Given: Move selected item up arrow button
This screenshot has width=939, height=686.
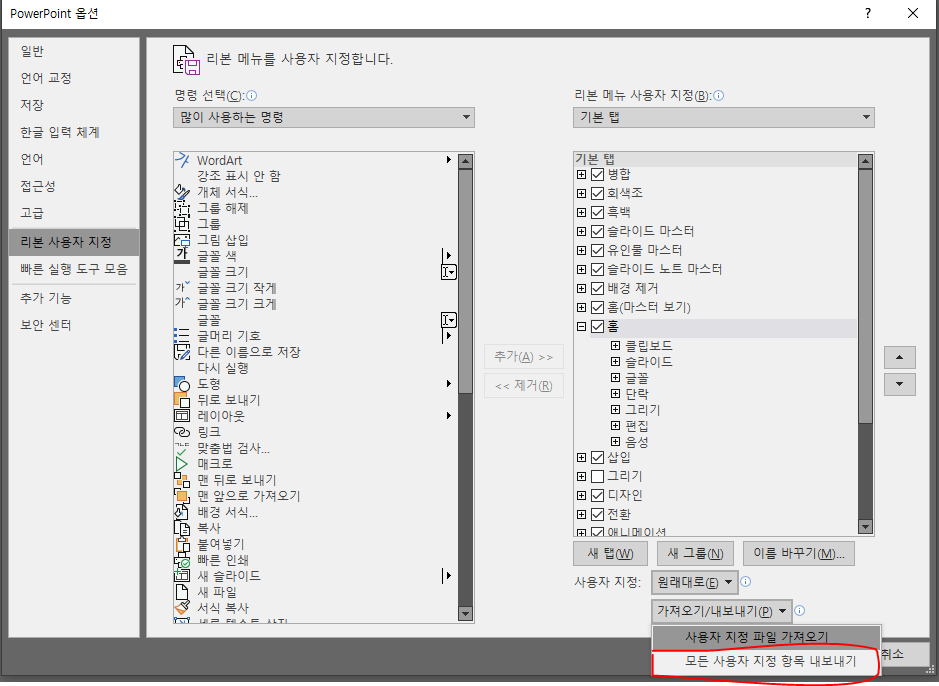Looking at the screenshot, I should (x=899, y=357).
